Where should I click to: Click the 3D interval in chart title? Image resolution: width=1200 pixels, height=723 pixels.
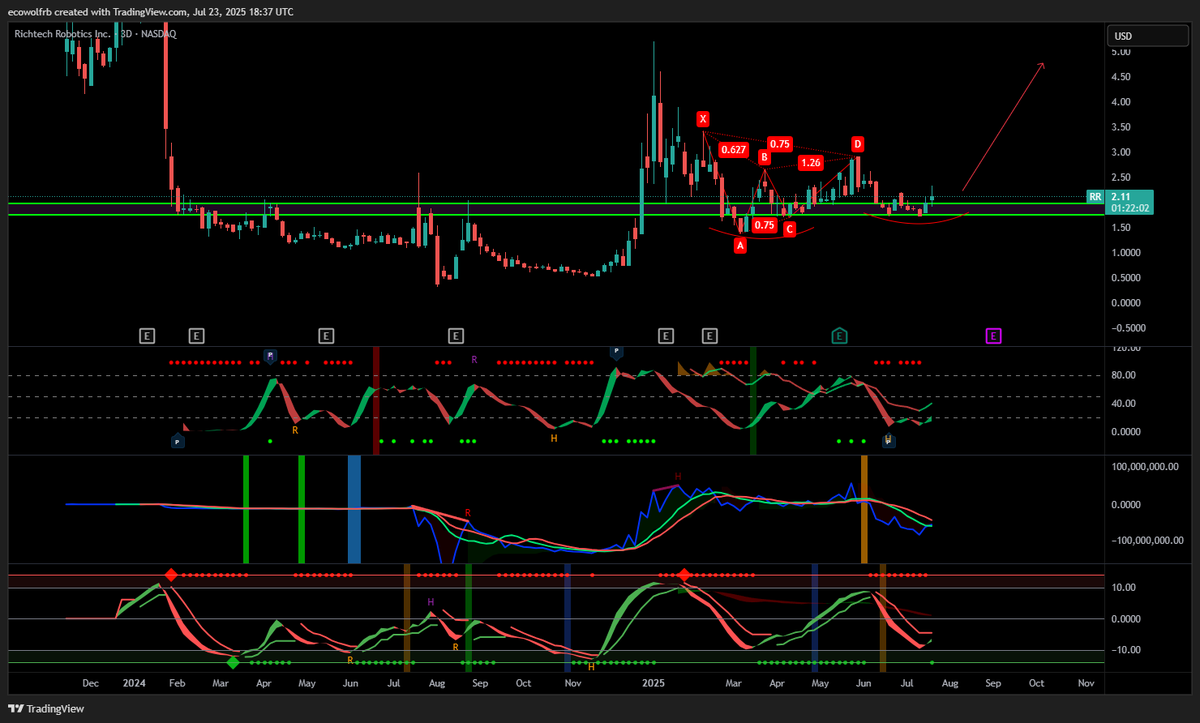pyautogui.click(x=124, y=33)
